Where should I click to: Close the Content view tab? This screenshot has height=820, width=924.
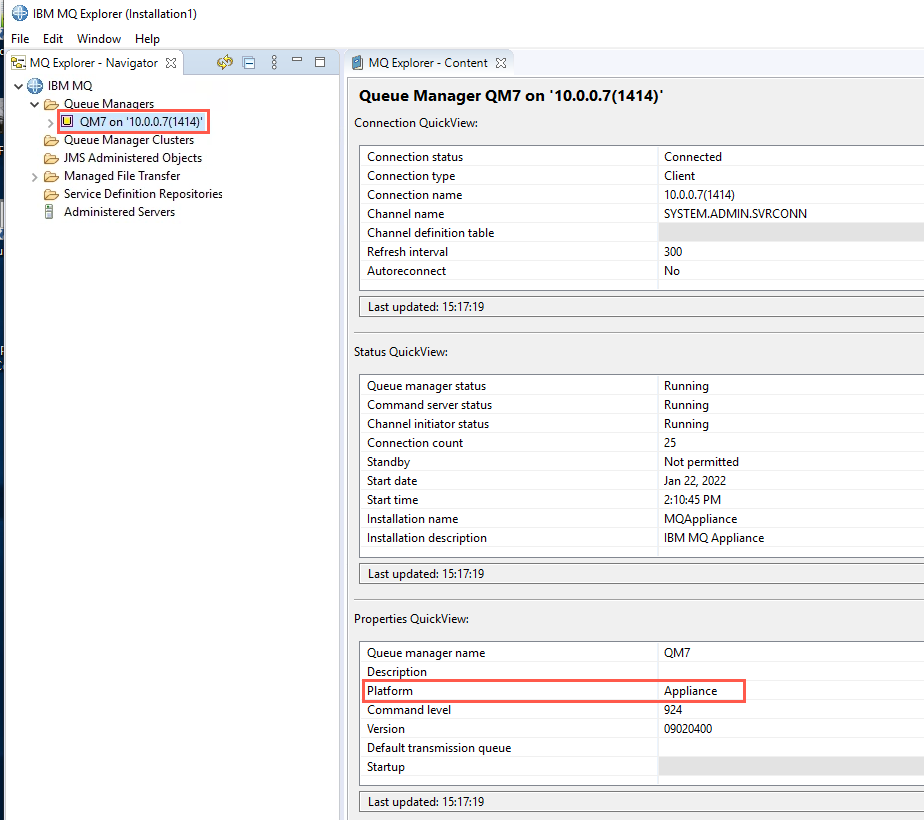pos(501,63)
